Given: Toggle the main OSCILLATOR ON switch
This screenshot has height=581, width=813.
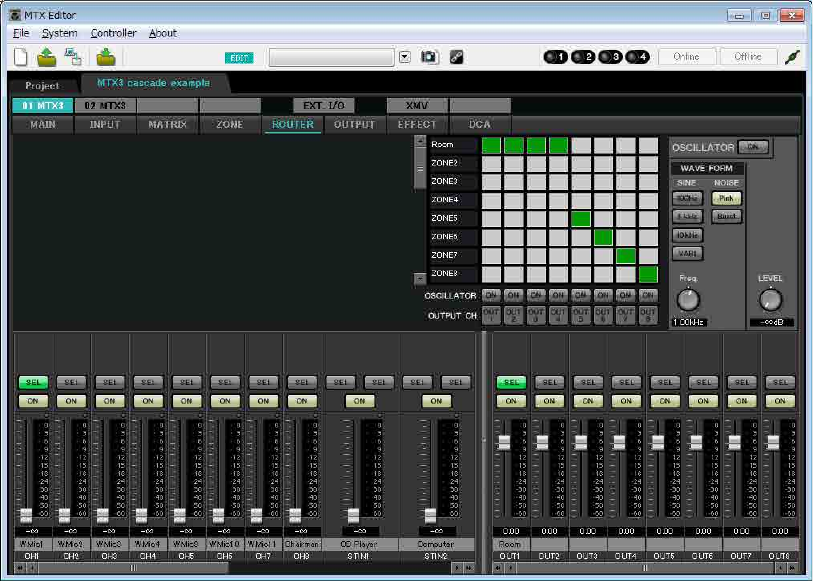Looking at the screenshot, I should tap(753, 147).
